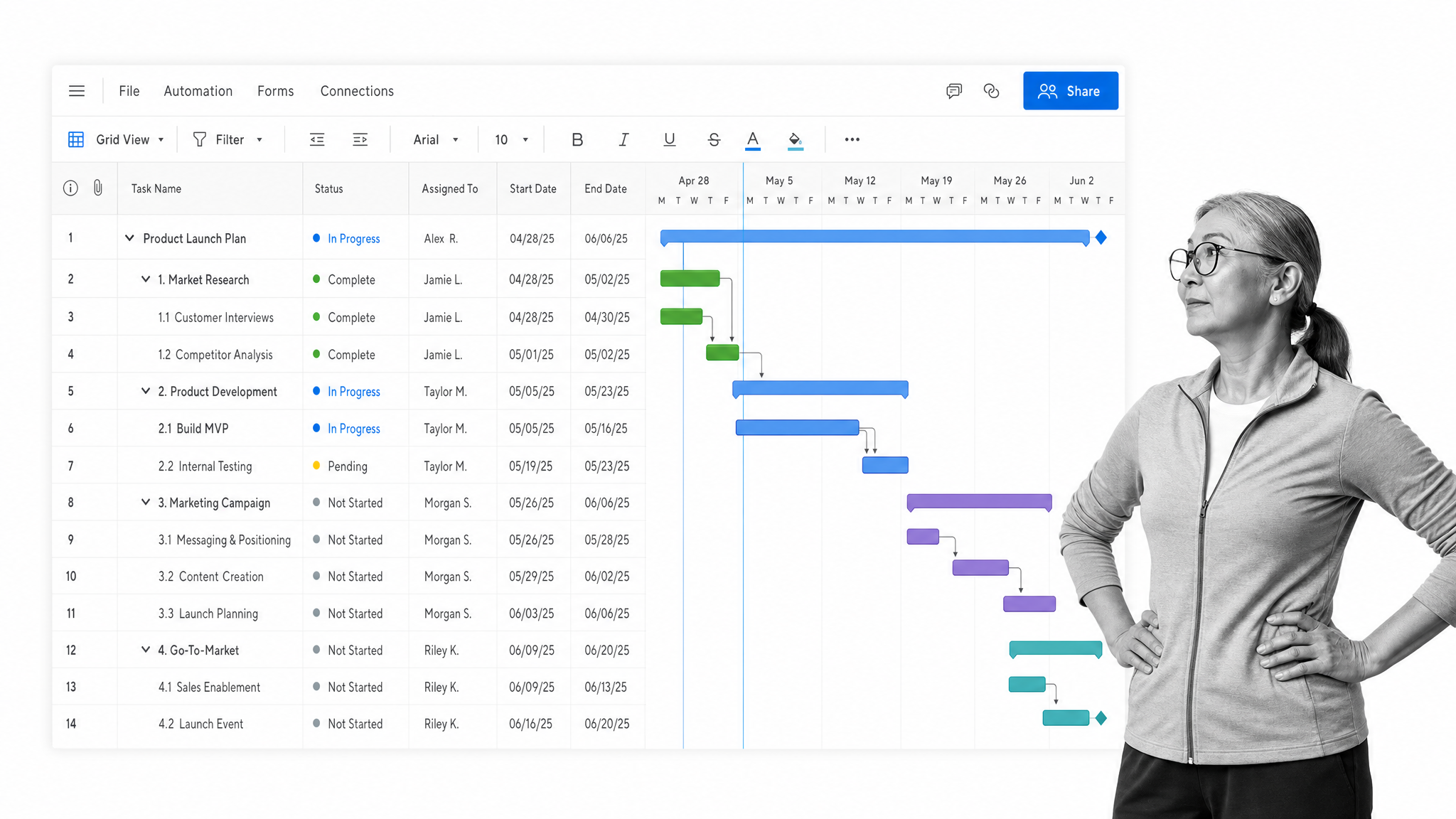The height and width of the screenshot is (819, 1456).
Task: Click the May 12 week header
Action: click(x=860, y=181)
